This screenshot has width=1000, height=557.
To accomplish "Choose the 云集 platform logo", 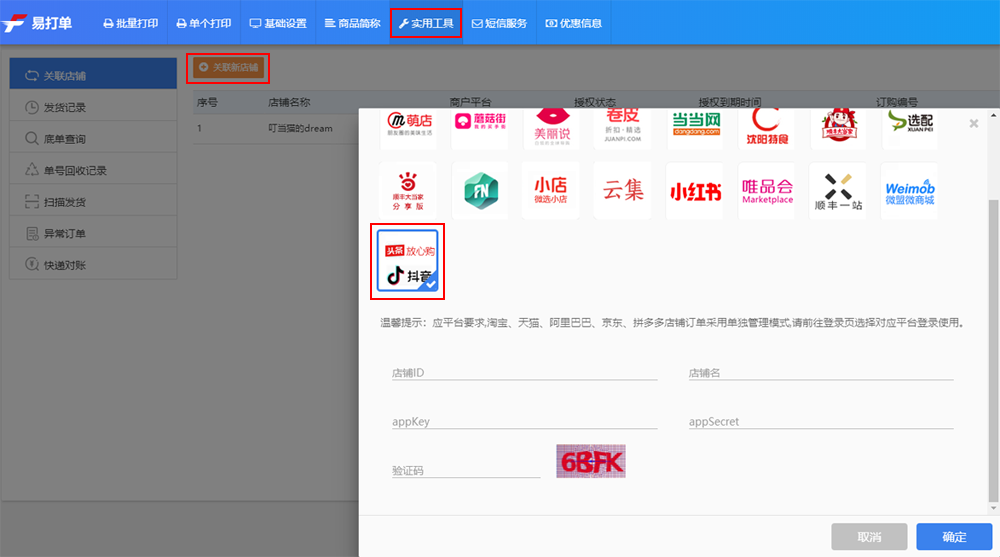I will [x=622, y=191].
